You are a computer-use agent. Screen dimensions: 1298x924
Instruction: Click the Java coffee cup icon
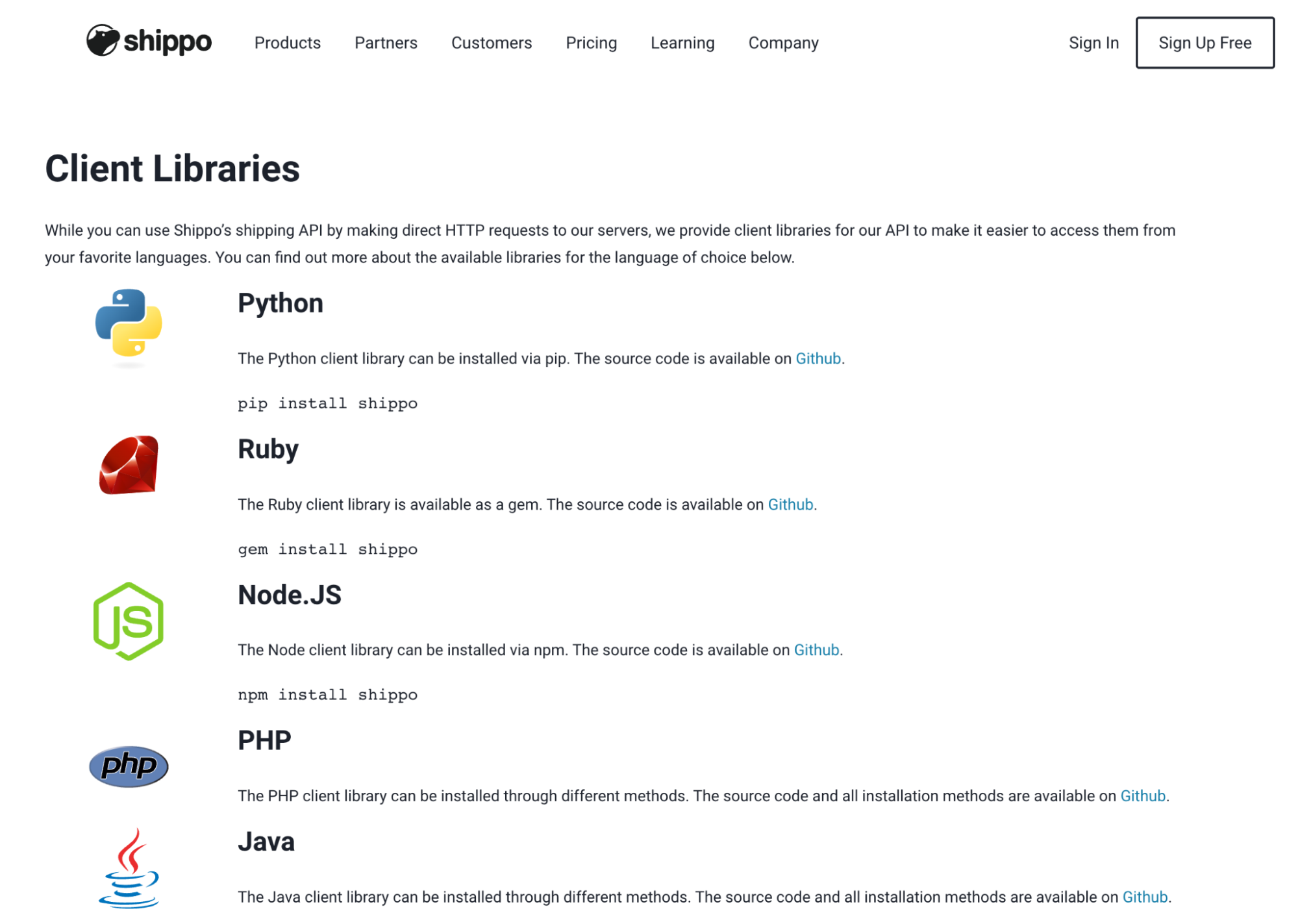[x=129, y=868]
